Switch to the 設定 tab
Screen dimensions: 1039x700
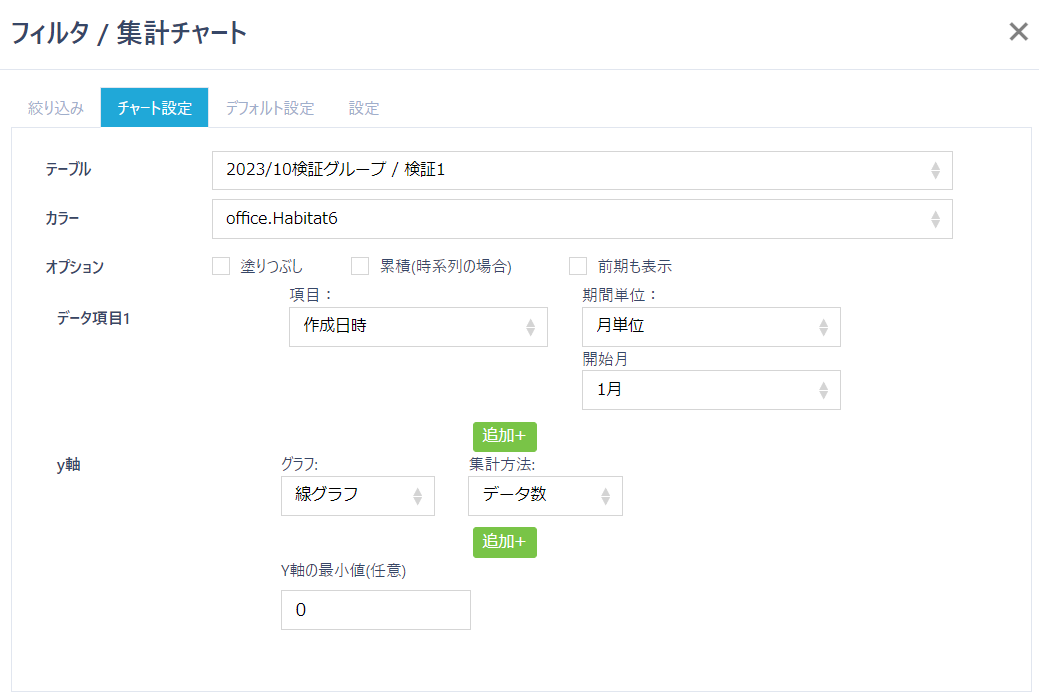click(364, 108)
